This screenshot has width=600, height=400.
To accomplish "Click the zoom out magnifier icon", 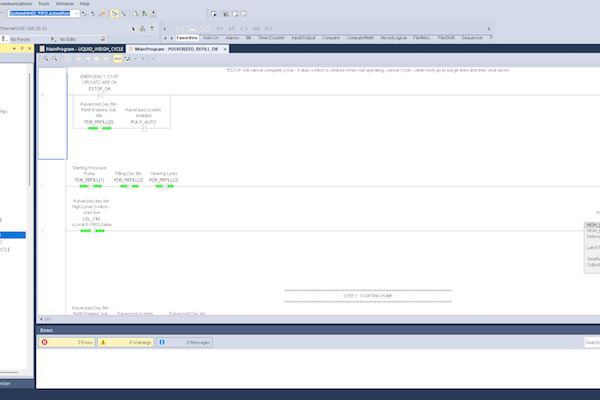I will (x=55, y=59).
